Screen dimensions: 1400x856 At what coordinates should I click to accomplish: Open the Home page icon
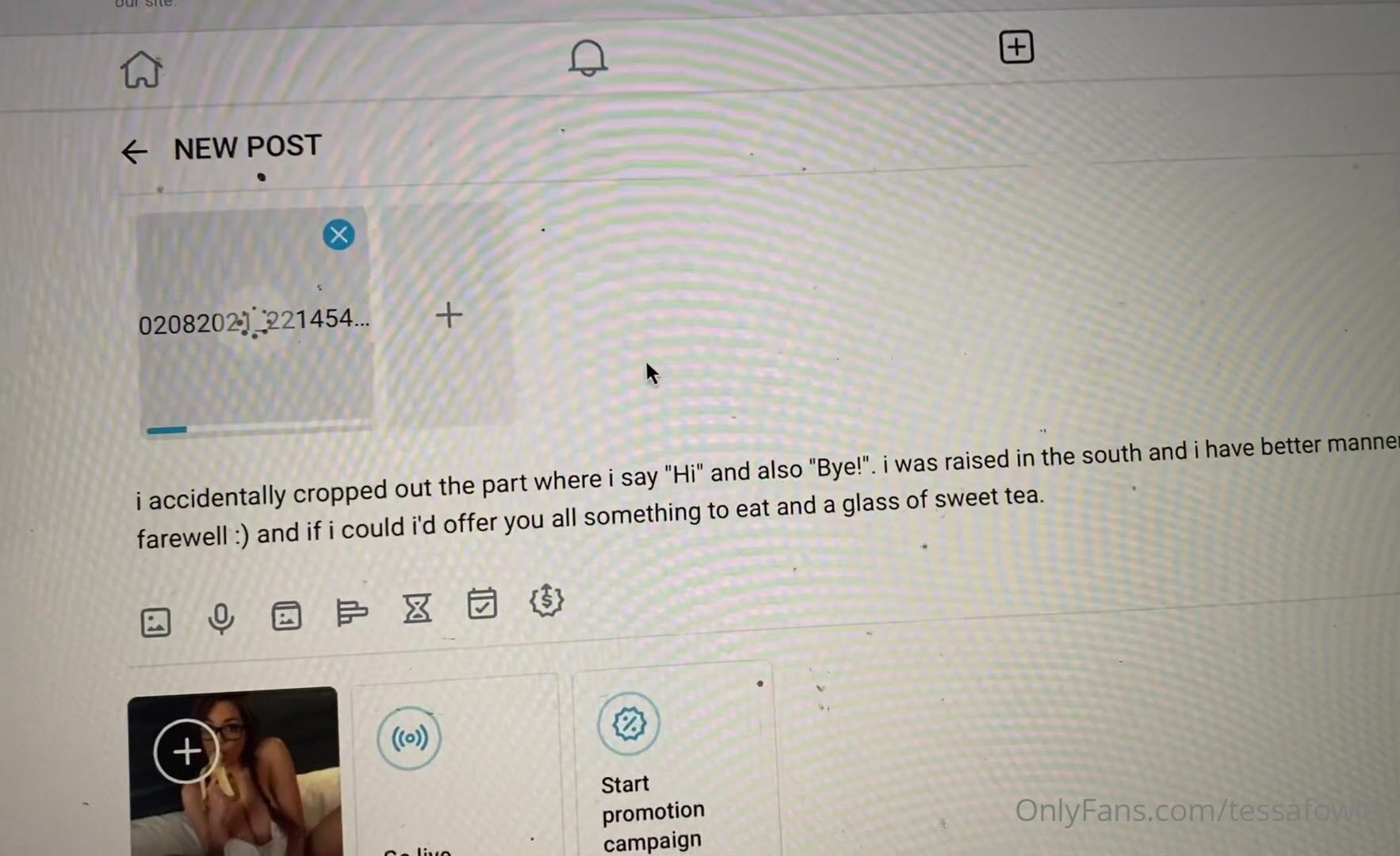[x=141, y=69]
